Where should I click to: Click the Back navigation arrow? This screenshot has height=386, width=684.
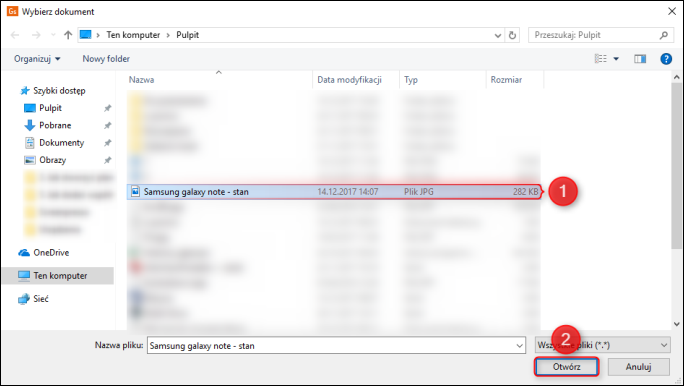(x=15, y=35)
